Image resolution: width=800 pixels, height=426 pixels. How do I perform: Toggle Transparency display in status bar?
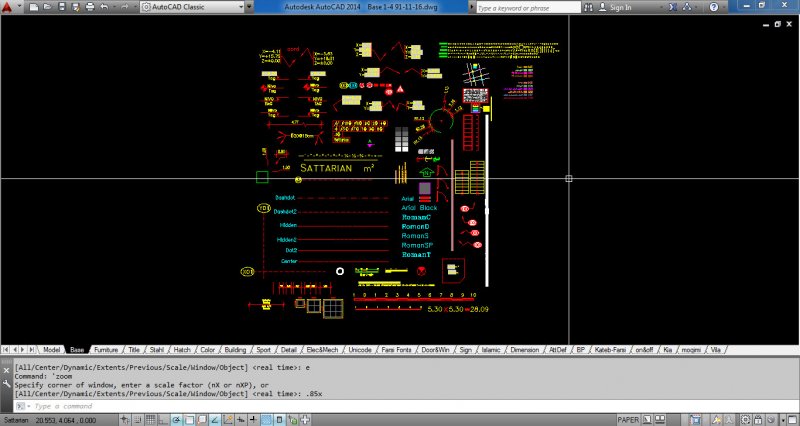[266, 420]
